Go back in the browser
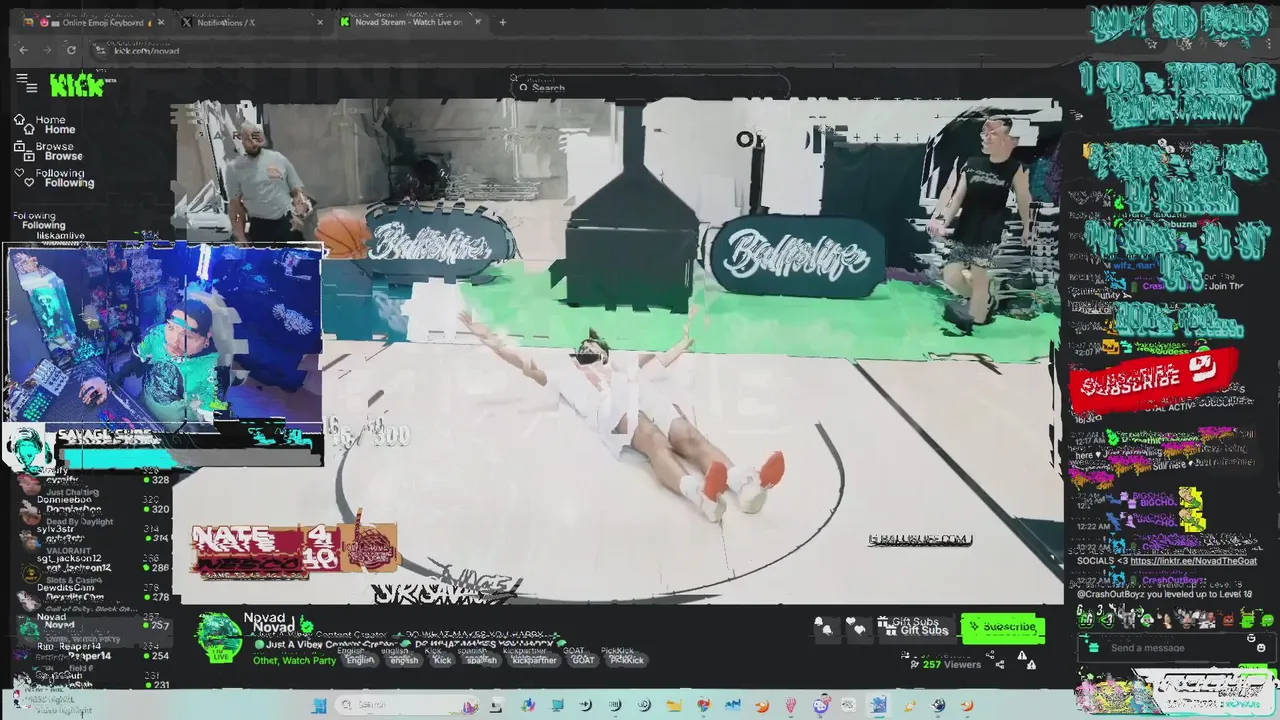 pyautogui.click(x=24, y=50)
